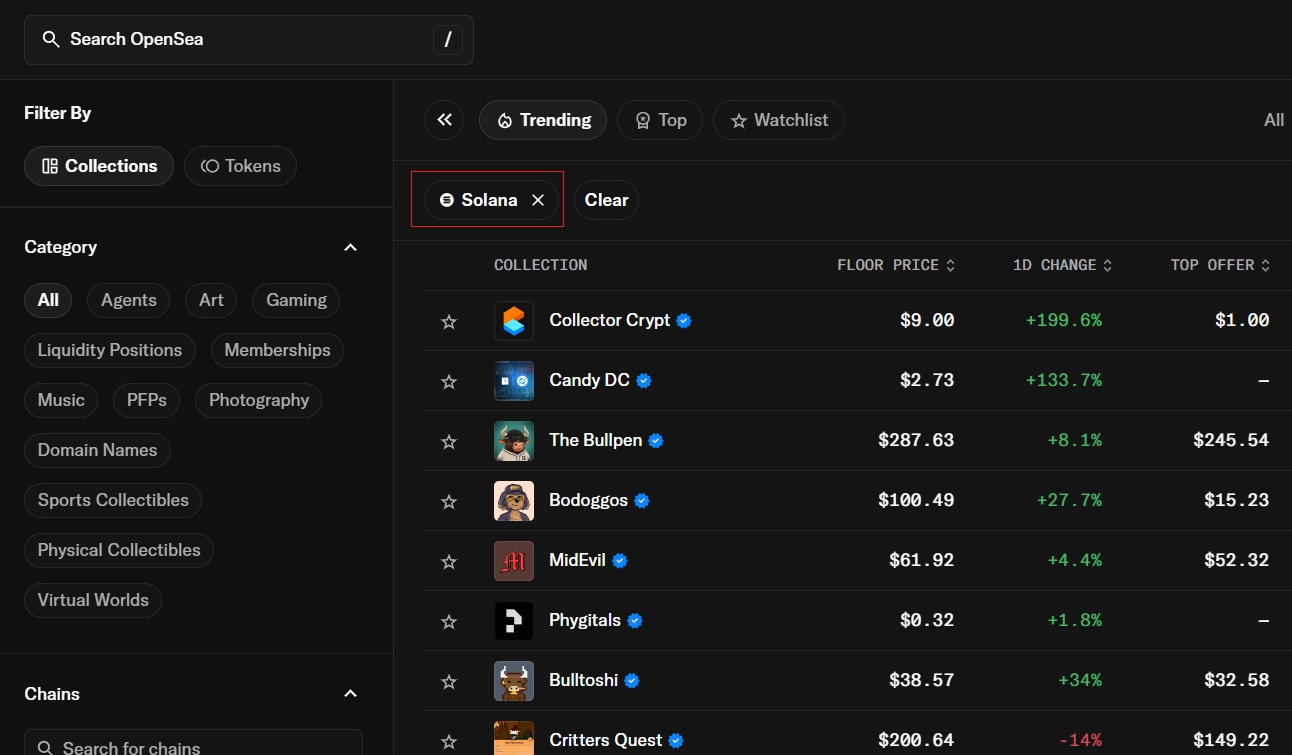Open The Bullpen collection avatar
1292x755 pixels.
(514, 441)
